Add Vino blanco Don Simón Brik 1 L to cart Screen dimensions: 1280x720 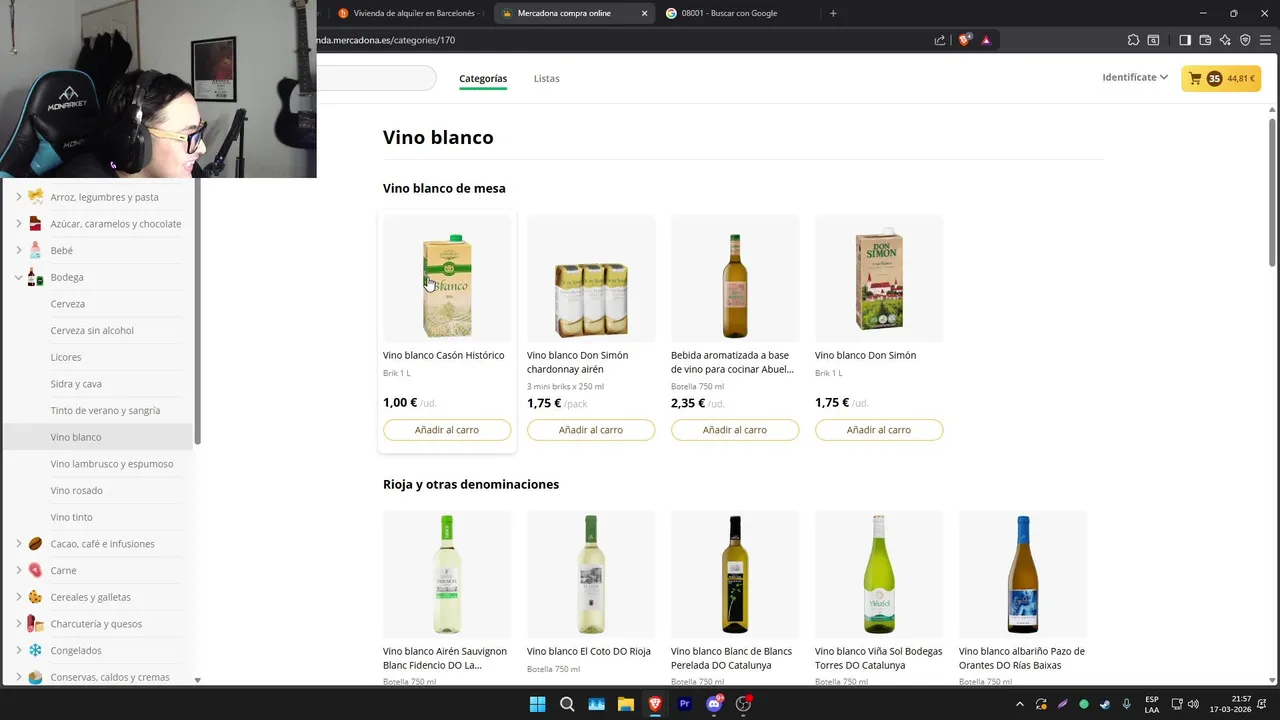(879, 430)
